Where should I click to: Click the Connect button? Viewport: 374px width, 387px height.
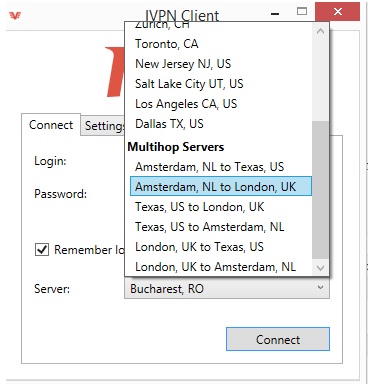tap(278, 339)
